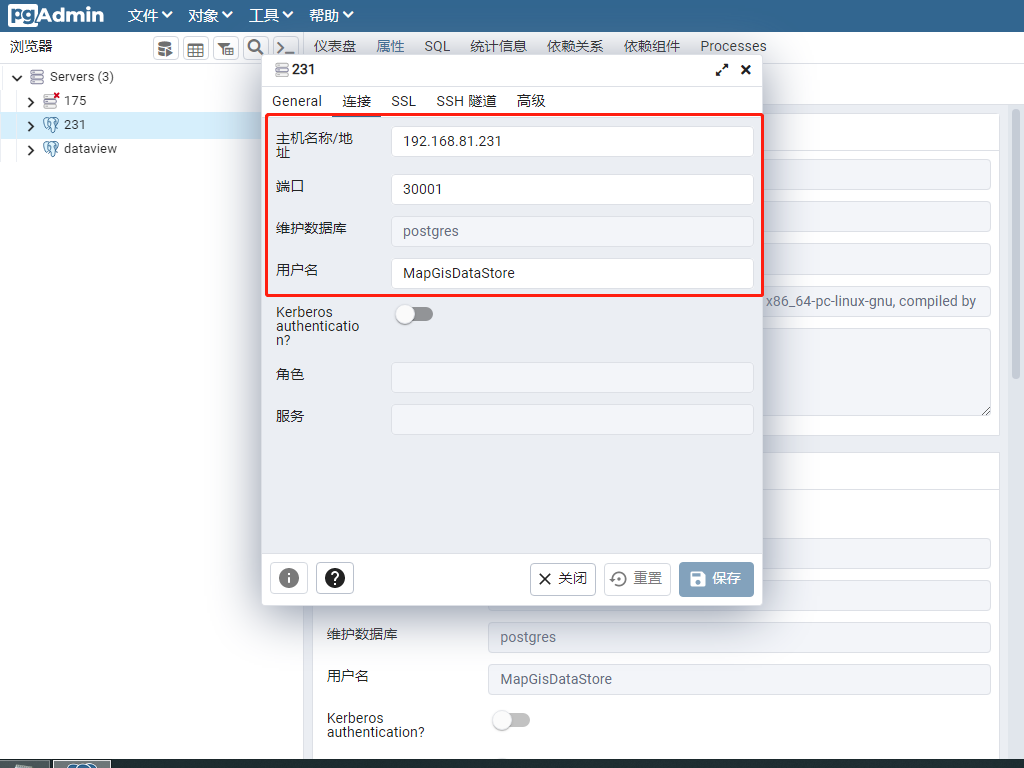
Task: Switch to the SQL panel tab
Action: (x=437, y=46)
